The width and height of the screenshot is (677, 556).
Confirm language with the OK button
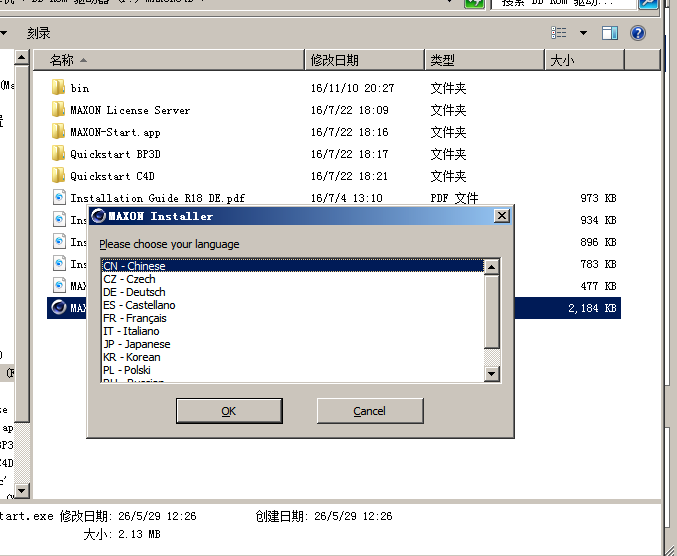[x=229, y=411]
